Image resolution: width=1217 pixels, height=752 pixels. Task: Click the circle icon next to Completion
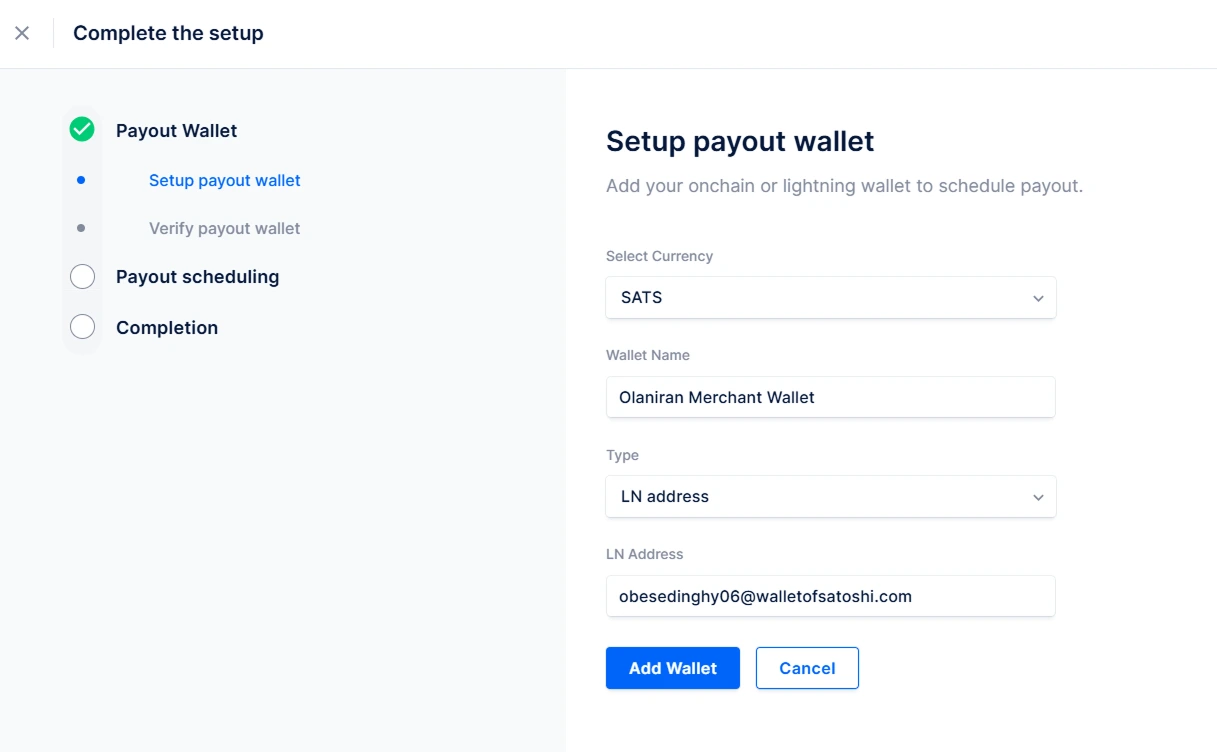(x=82, y=327)
